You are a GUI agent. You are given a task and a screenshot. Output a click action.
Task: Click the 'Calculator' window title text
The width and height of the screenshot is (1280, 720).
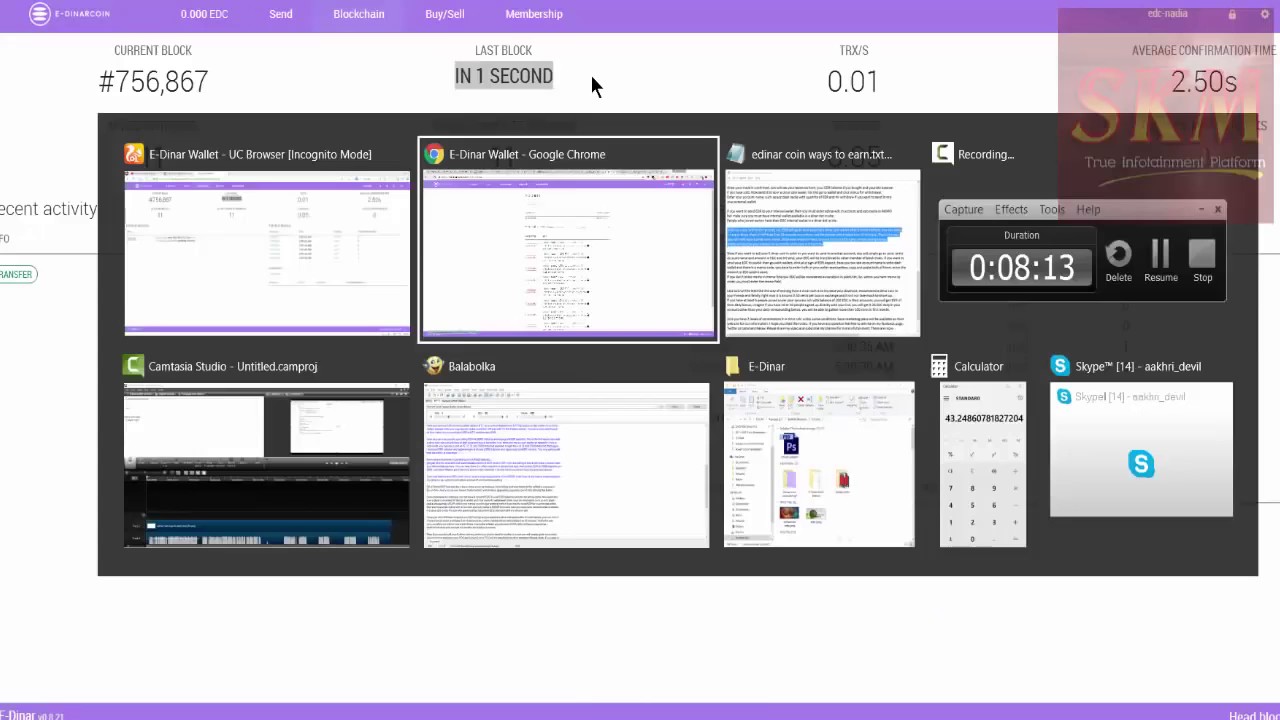click(x=978, y=366)
